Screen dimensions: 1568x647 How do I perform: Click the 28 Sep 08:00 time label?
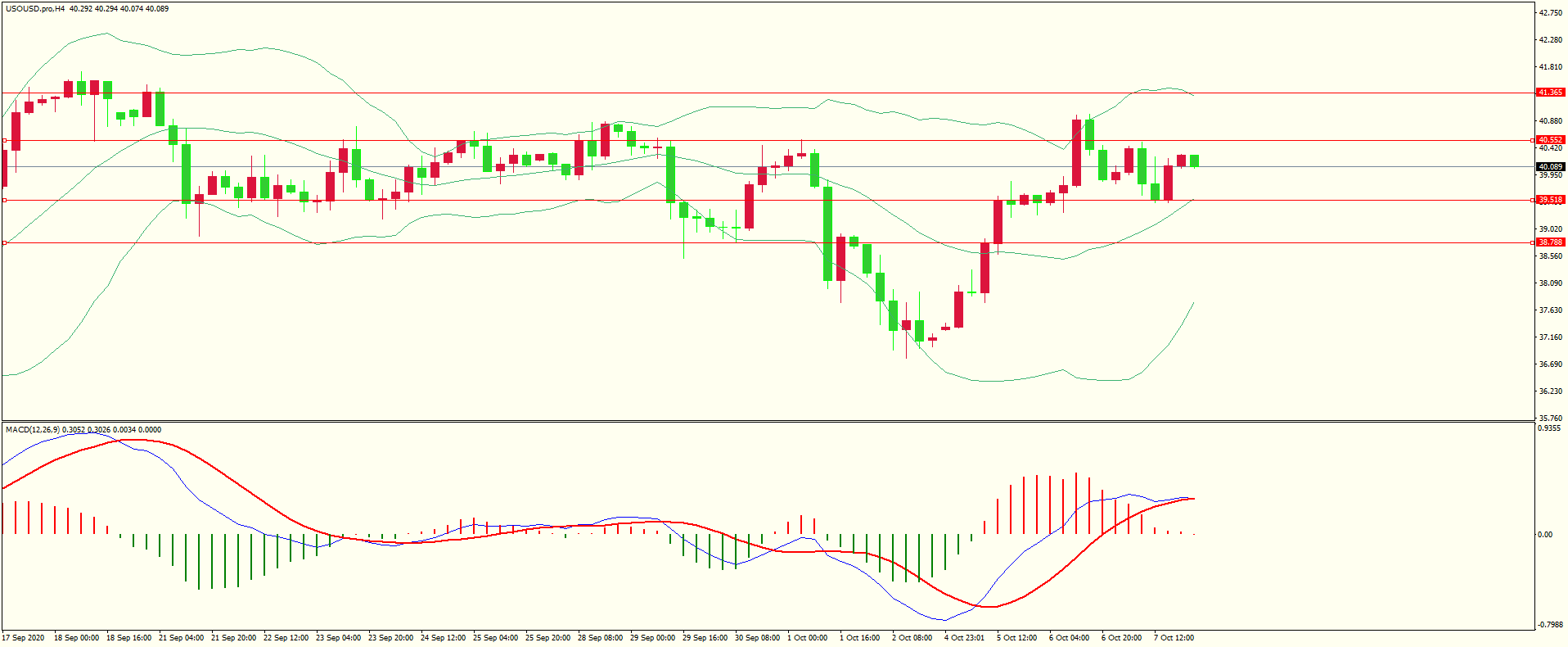pos(600,638)
